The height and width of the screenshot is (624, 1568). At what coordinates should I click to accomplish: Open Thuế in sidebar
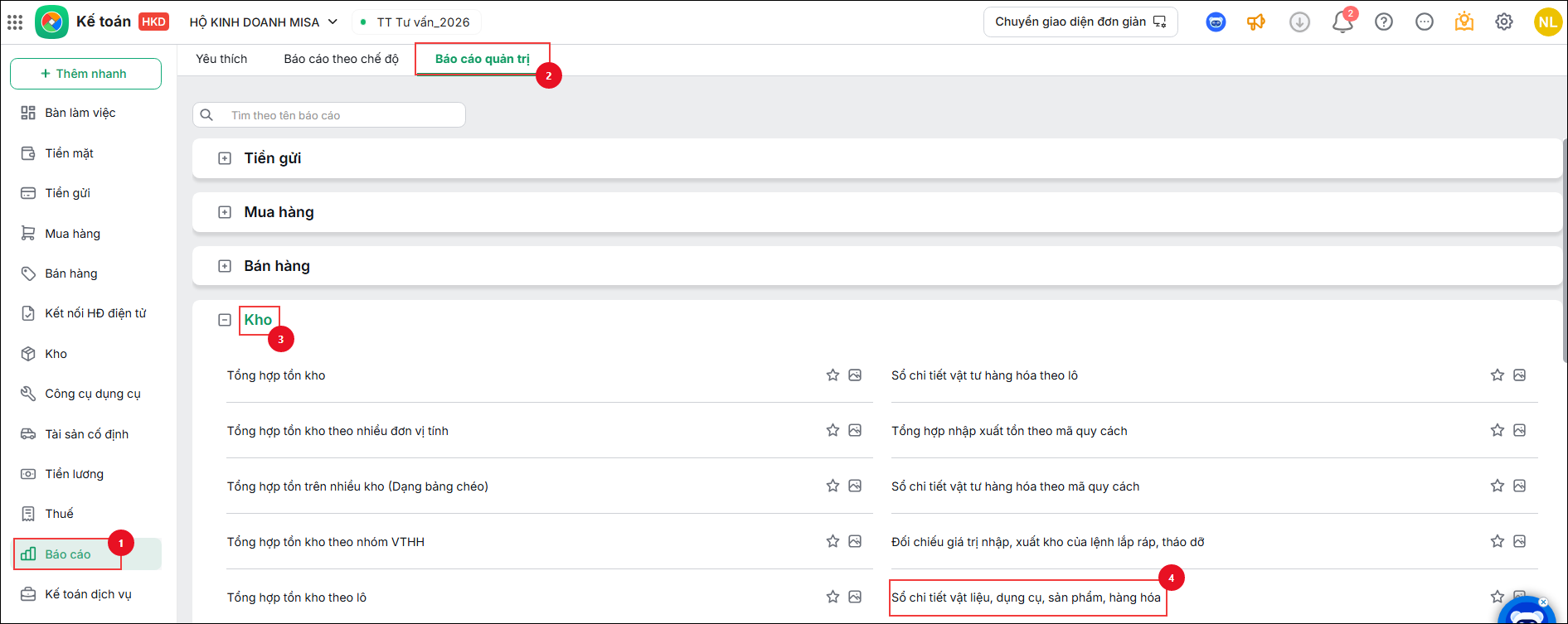pyautogui.click(x=86, y=514)
